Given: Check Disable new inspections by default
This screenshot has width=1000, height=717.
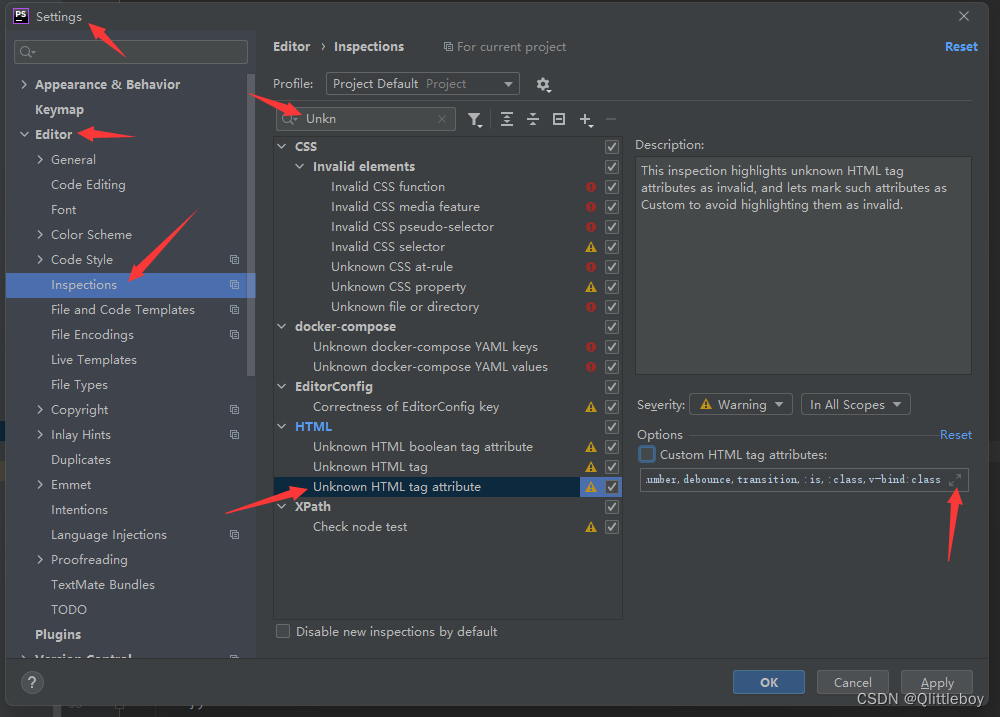Looking at the screenshot, I should (x=283, y=631).
